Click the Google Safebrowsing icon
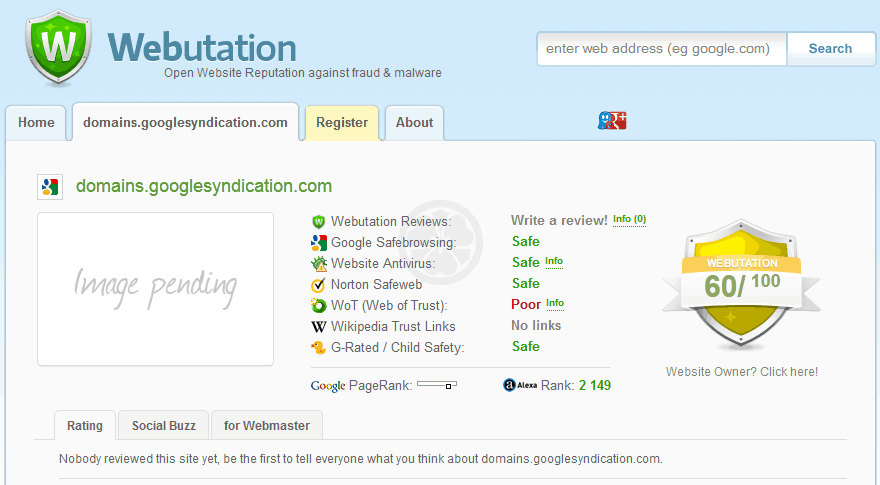Screen dimensions: 880x485 (319, 242)
